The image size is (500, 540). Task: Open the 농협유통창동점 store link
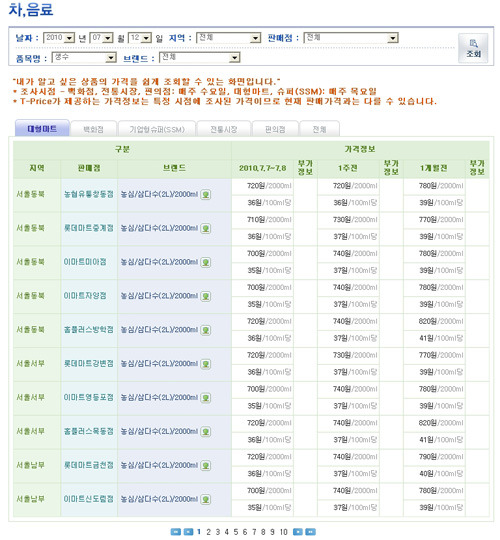88,194
